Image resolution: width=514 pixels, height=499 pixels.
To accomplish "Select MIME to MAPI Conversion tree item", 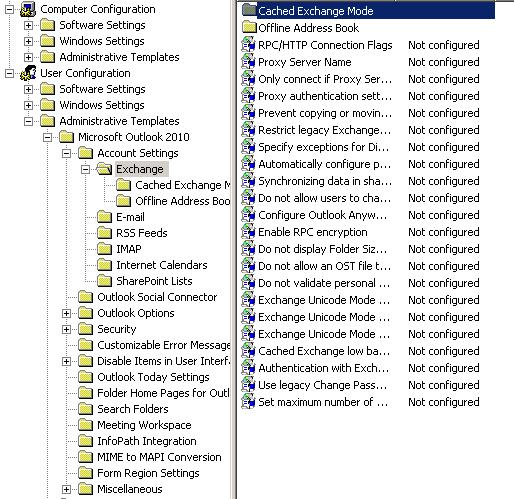I will 159,457.
